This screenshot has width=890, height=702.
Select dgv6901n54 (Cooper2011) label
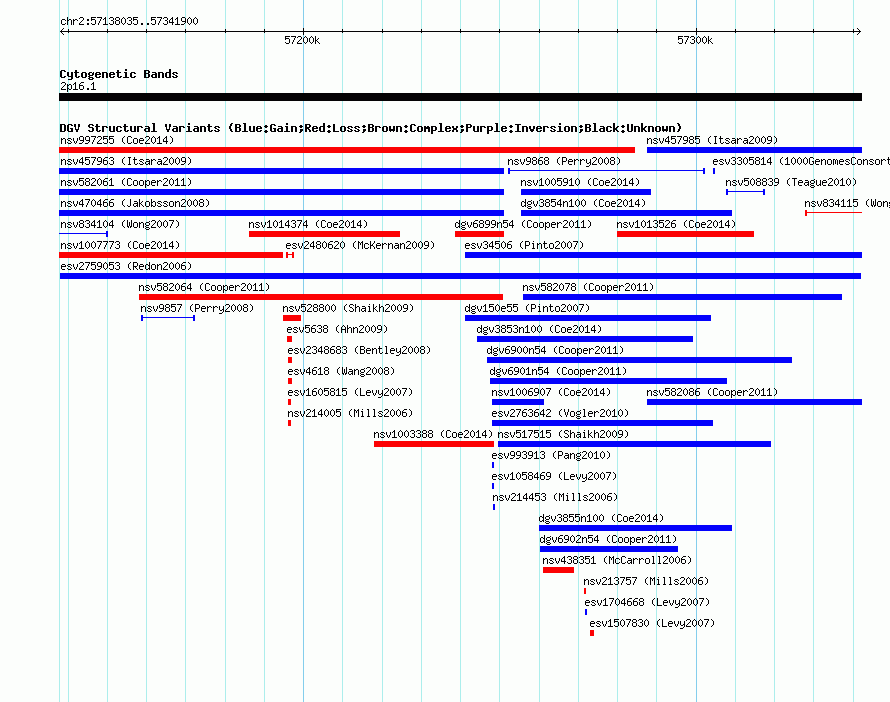click(x=558, y=371)
